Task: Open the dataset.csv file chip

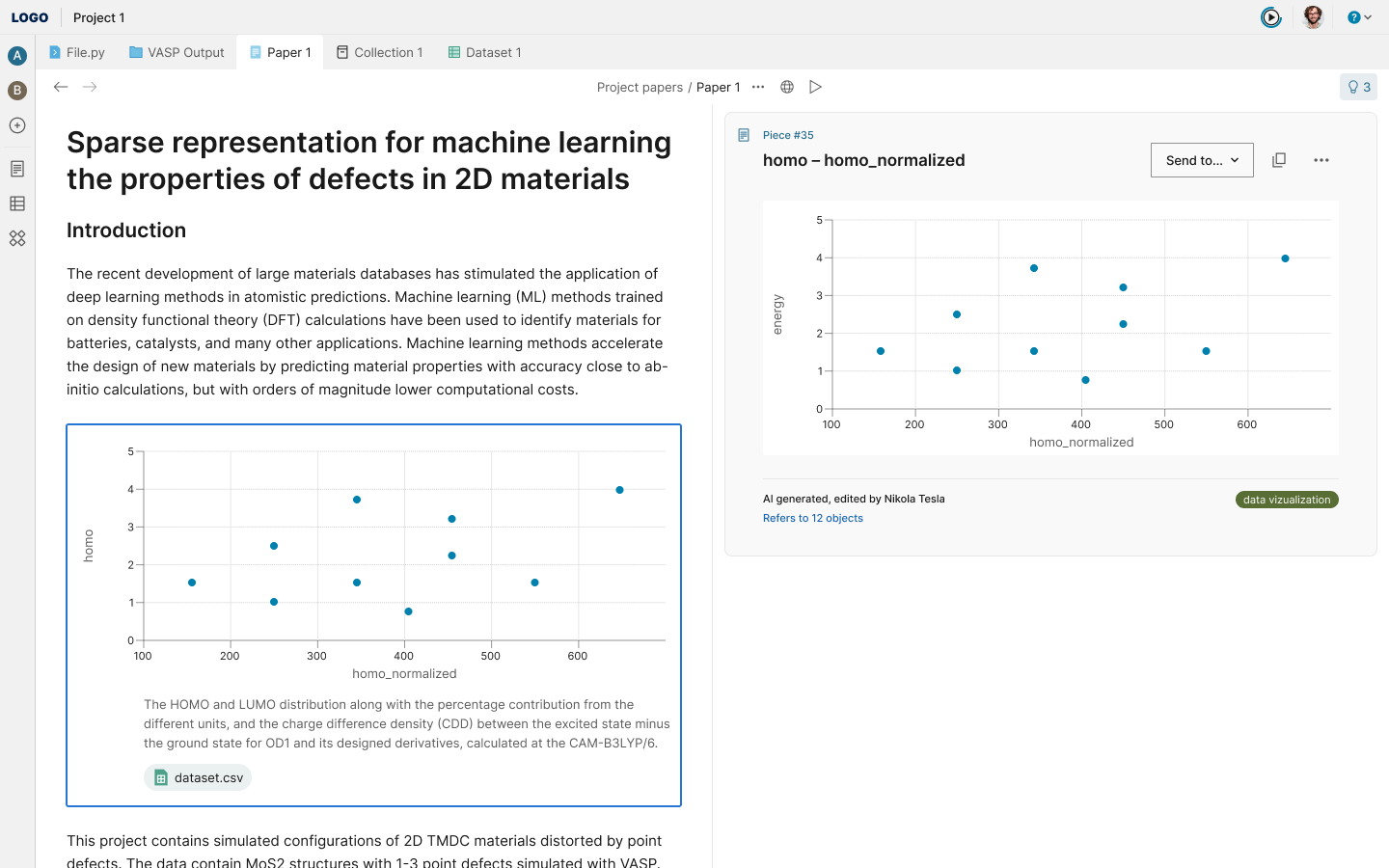Action: [198, 777]
